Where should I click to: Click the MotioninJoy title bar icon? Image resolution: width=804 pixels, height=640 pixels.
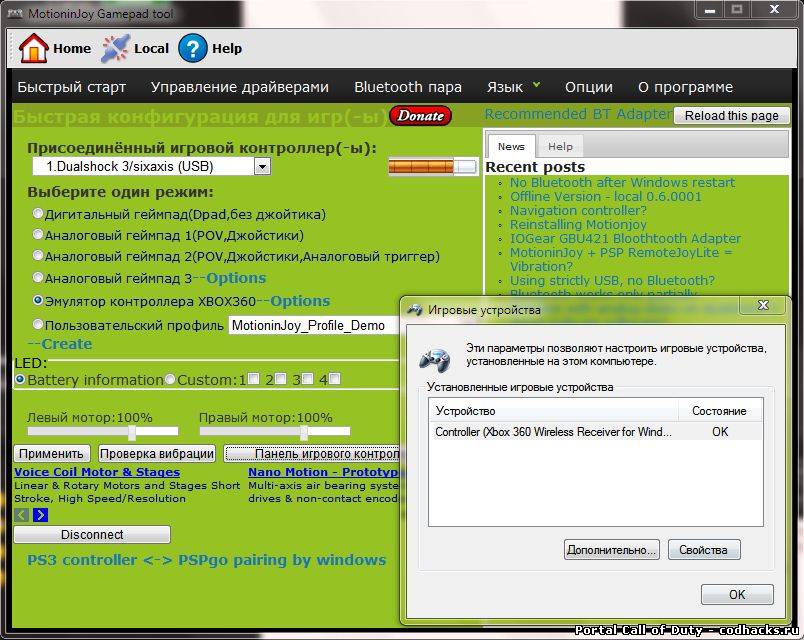click(x=15, y=14)
